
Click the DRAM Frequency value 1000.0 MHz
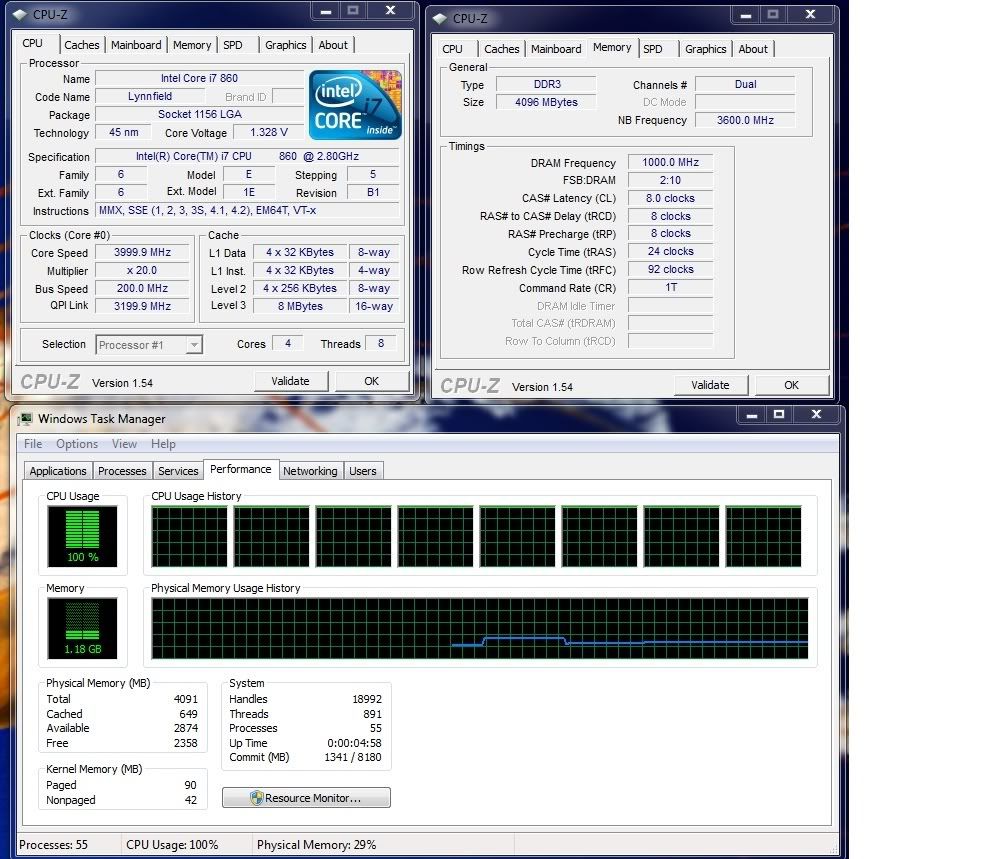point(670,163)
